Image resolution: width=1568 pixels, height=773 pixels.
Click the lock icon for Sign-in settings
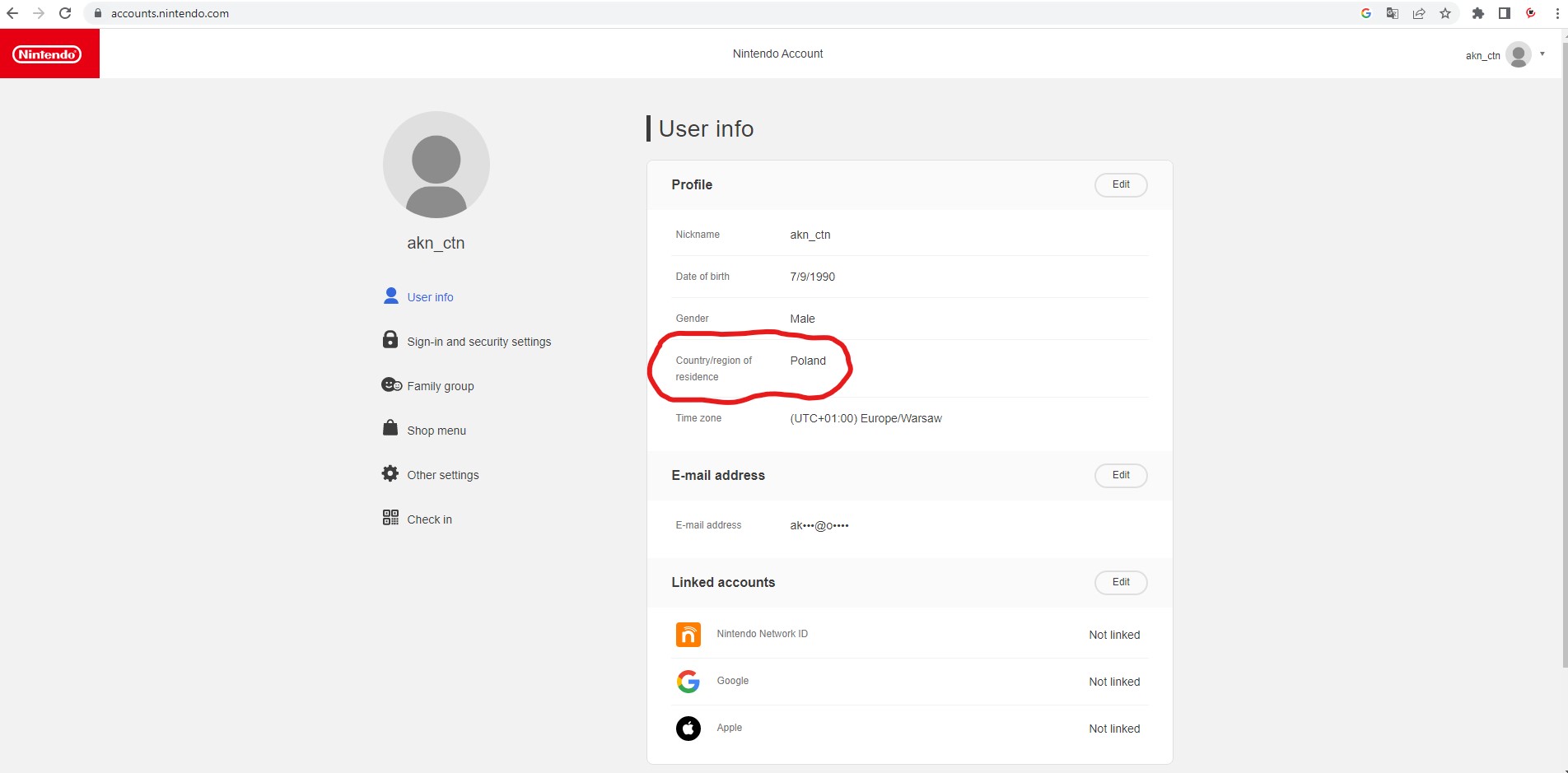[390, 339]
